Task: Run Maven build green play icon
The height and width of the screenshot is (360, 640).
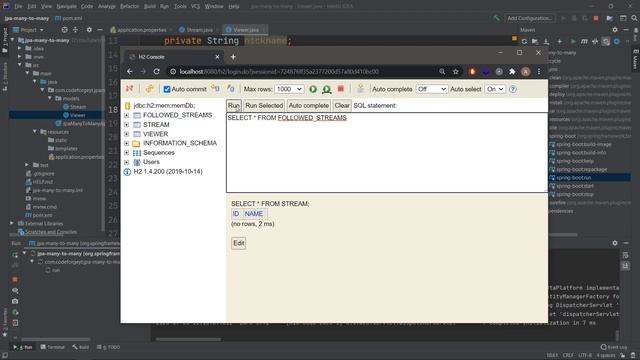Action: (573, 41)
